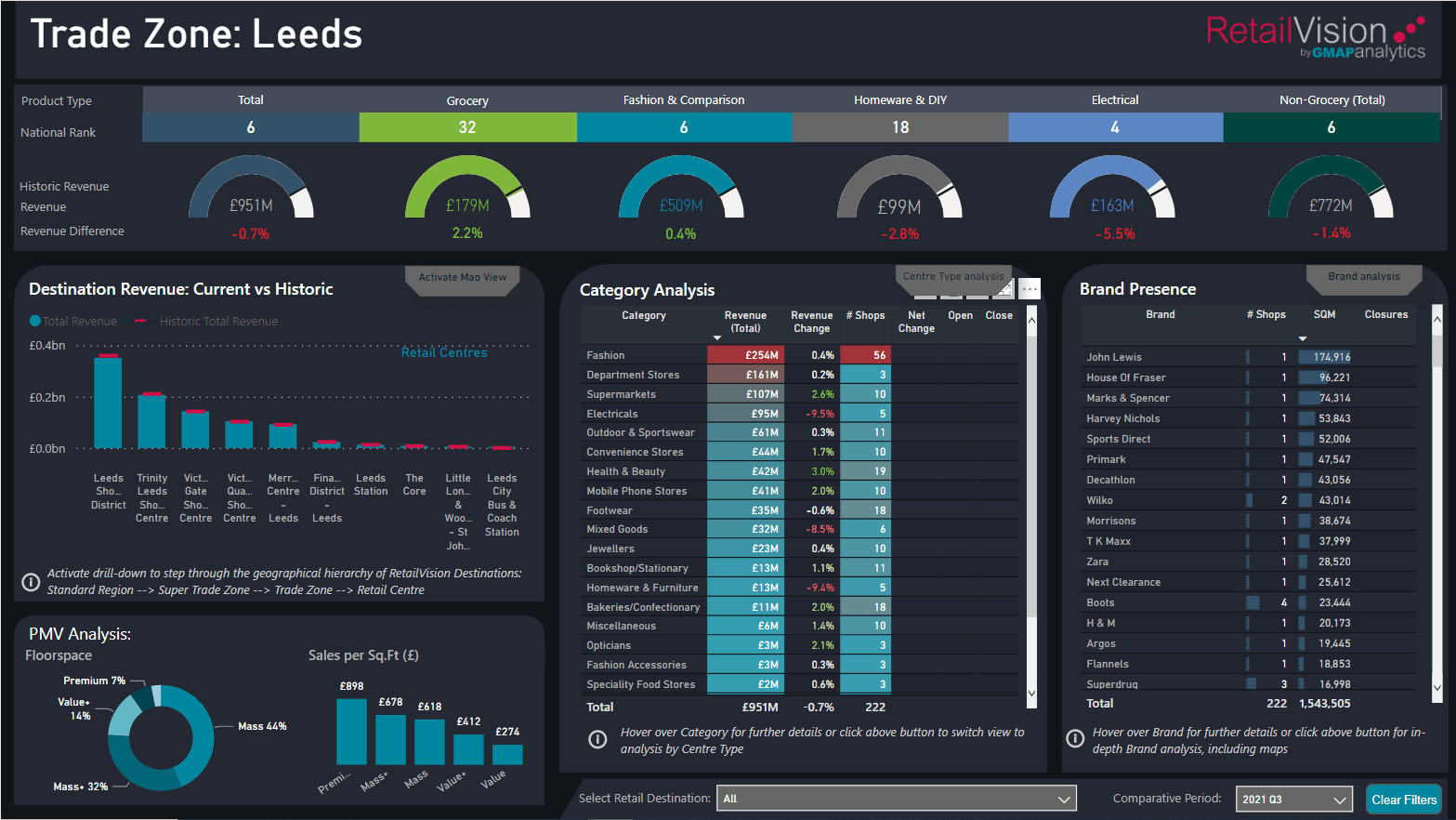This screenshot has width=1456, height=820.
Task: Select the Bakeries/Confectionary category row
Action: [x=799, y=607]
